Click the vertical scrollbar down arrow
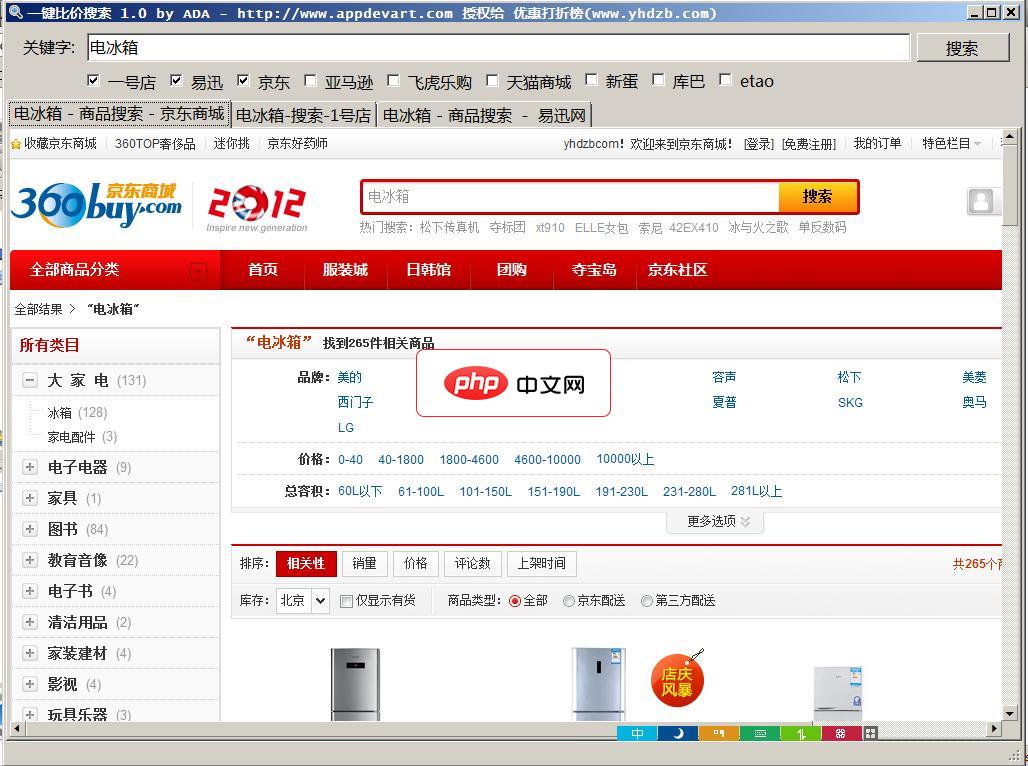 1010,714
